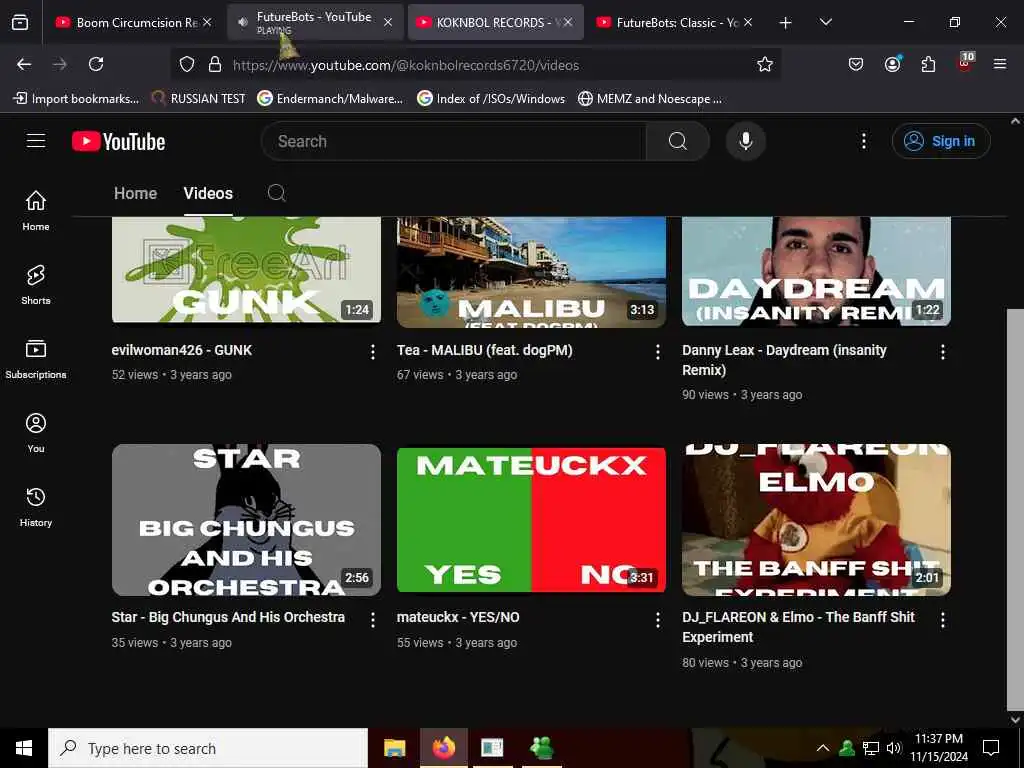Open the You section in sidebar
This screenshot has height=768, width=1024.
point(36,432)
